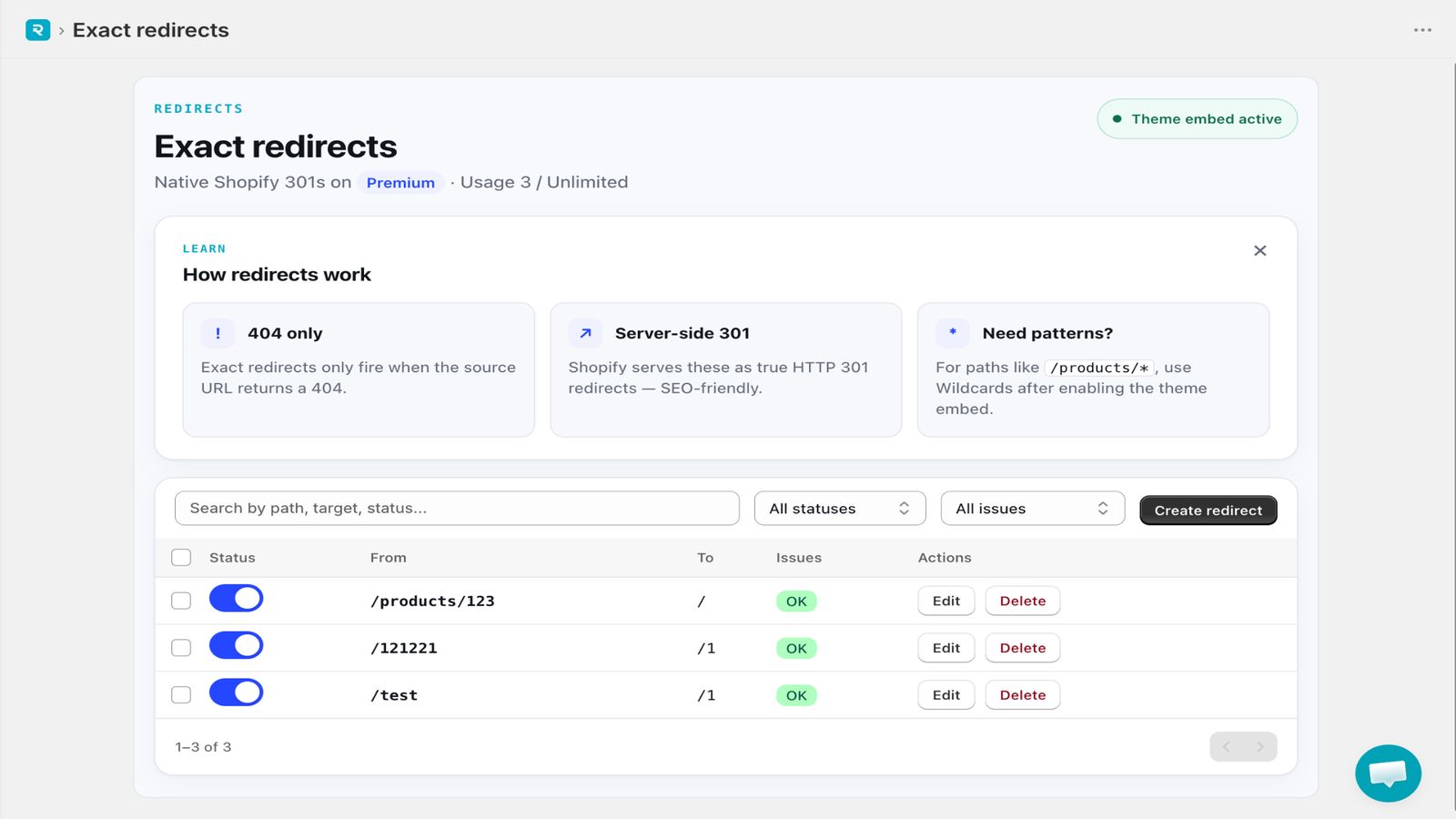
Task: Disable the /products/123 redirect toggle
Action: pos(236,599)
